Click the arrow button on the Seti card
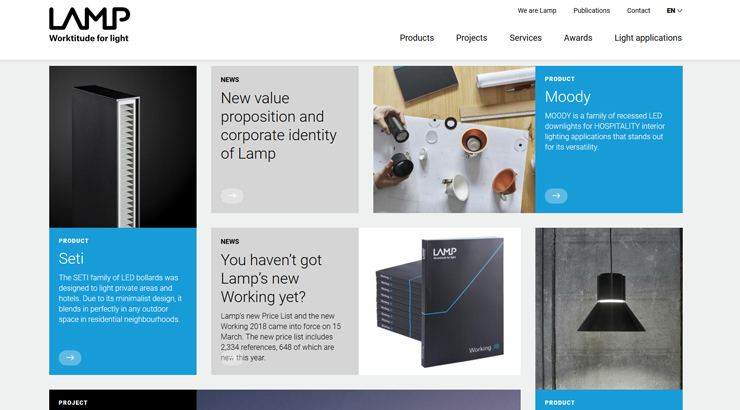 70,358
